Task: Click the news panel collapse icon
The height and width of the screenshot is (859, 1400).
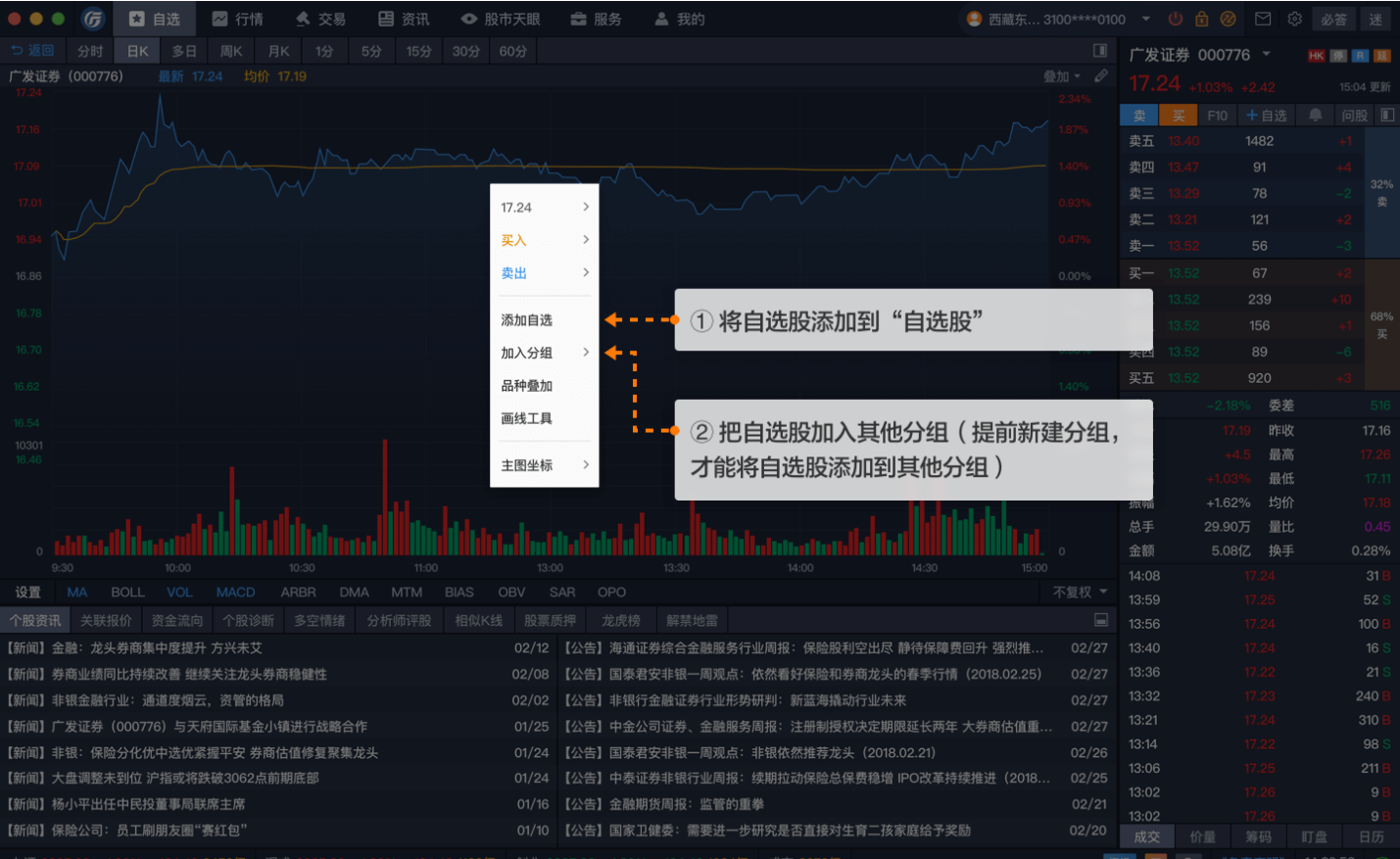Action: (x=1101, y=620)
